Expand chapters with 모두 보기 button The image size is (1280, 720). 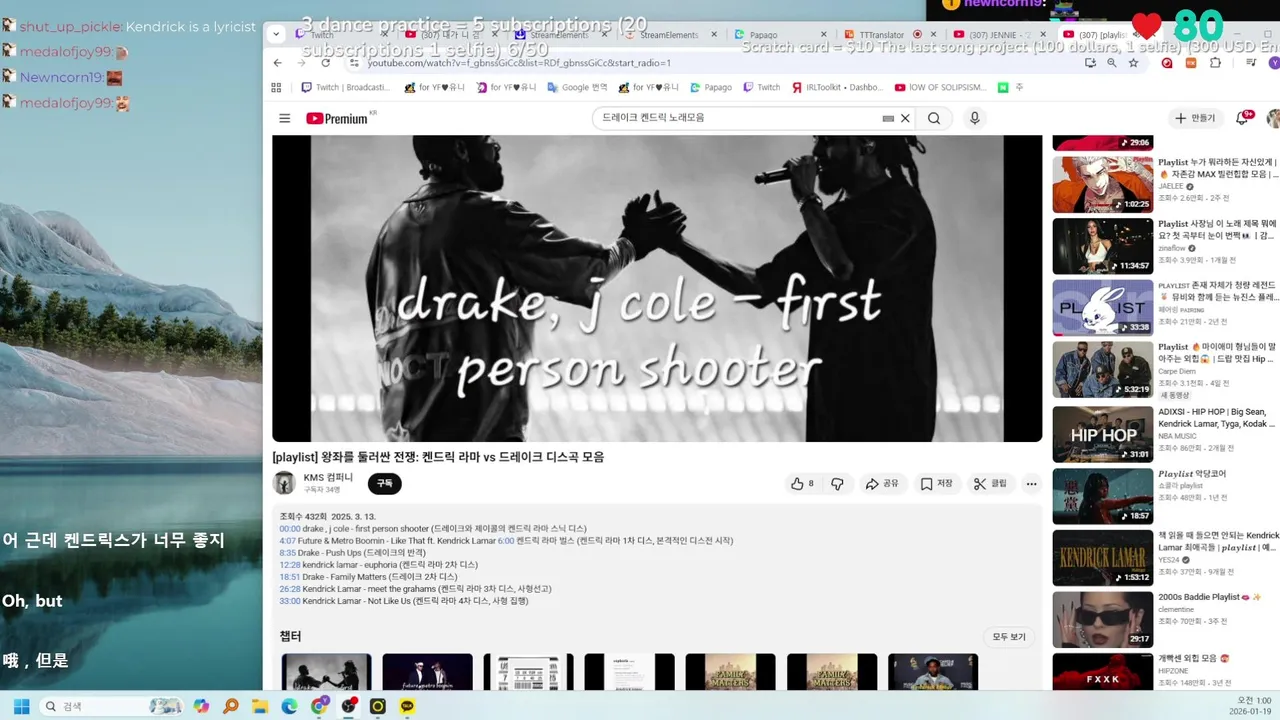coord(1008,637)
